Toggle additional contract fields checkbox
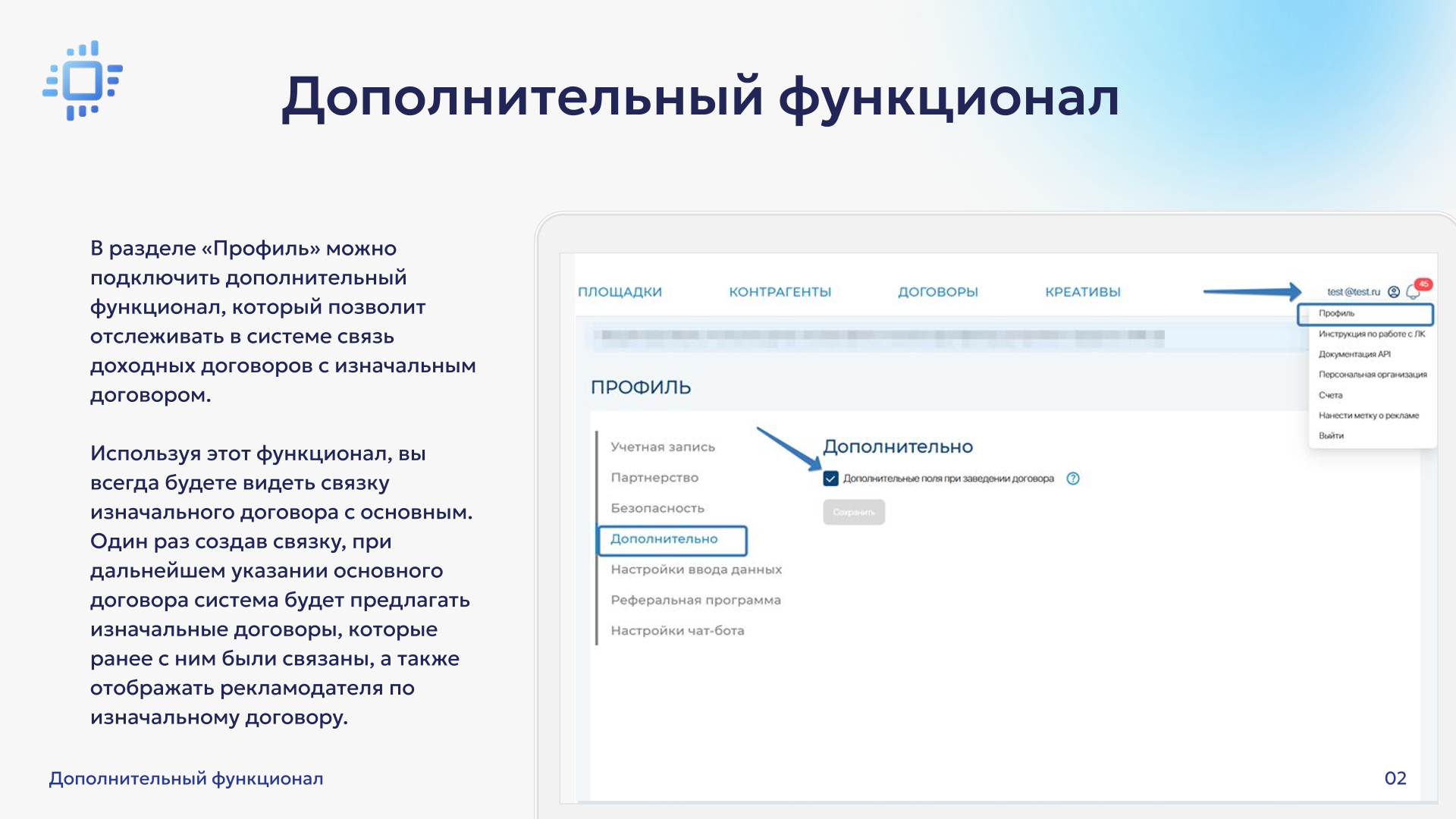 pos(831,479)
